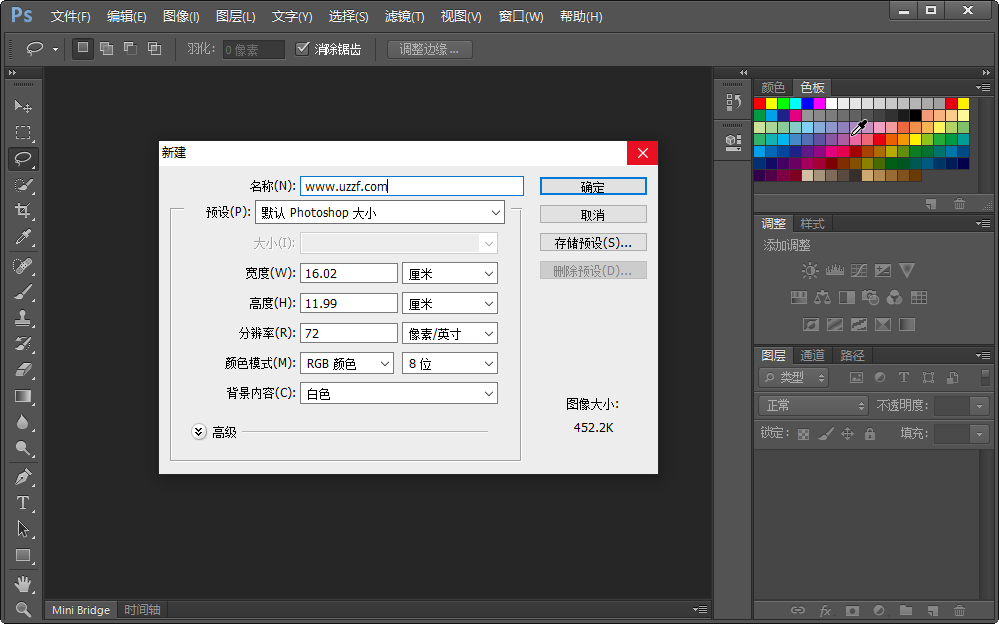Add a Color Balance adjustment
Screen dimensions: 999x624
(823, 298)
